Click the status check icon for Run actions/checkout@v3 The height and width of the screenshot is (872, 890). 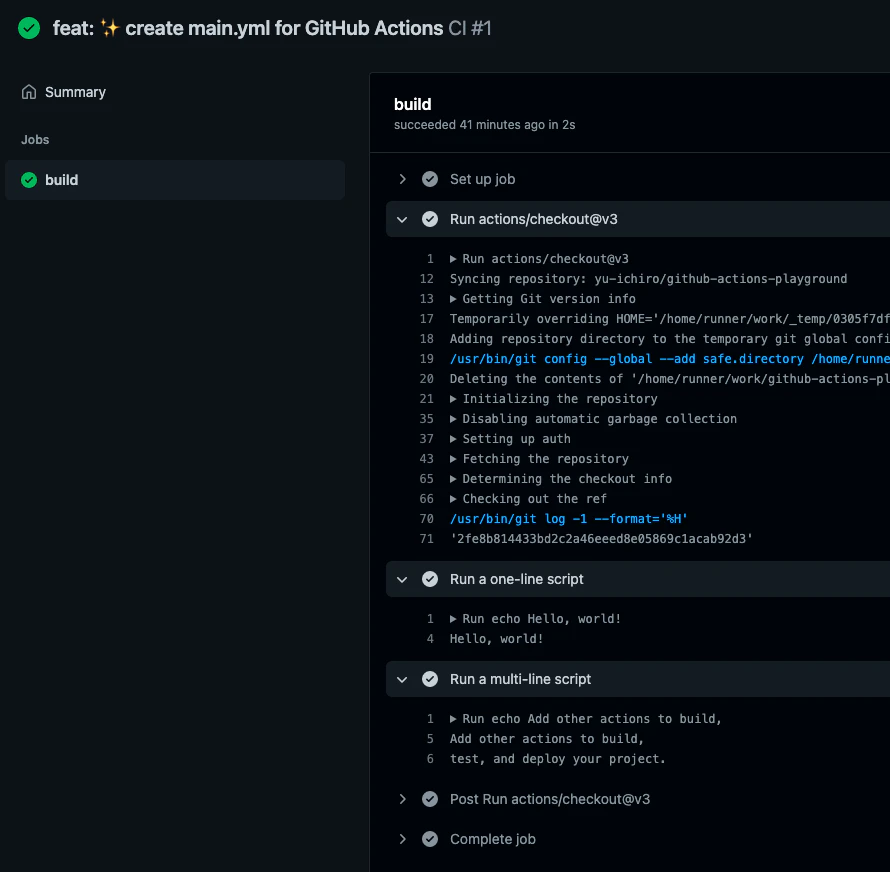pyautogui.click(x=430, y=219)
